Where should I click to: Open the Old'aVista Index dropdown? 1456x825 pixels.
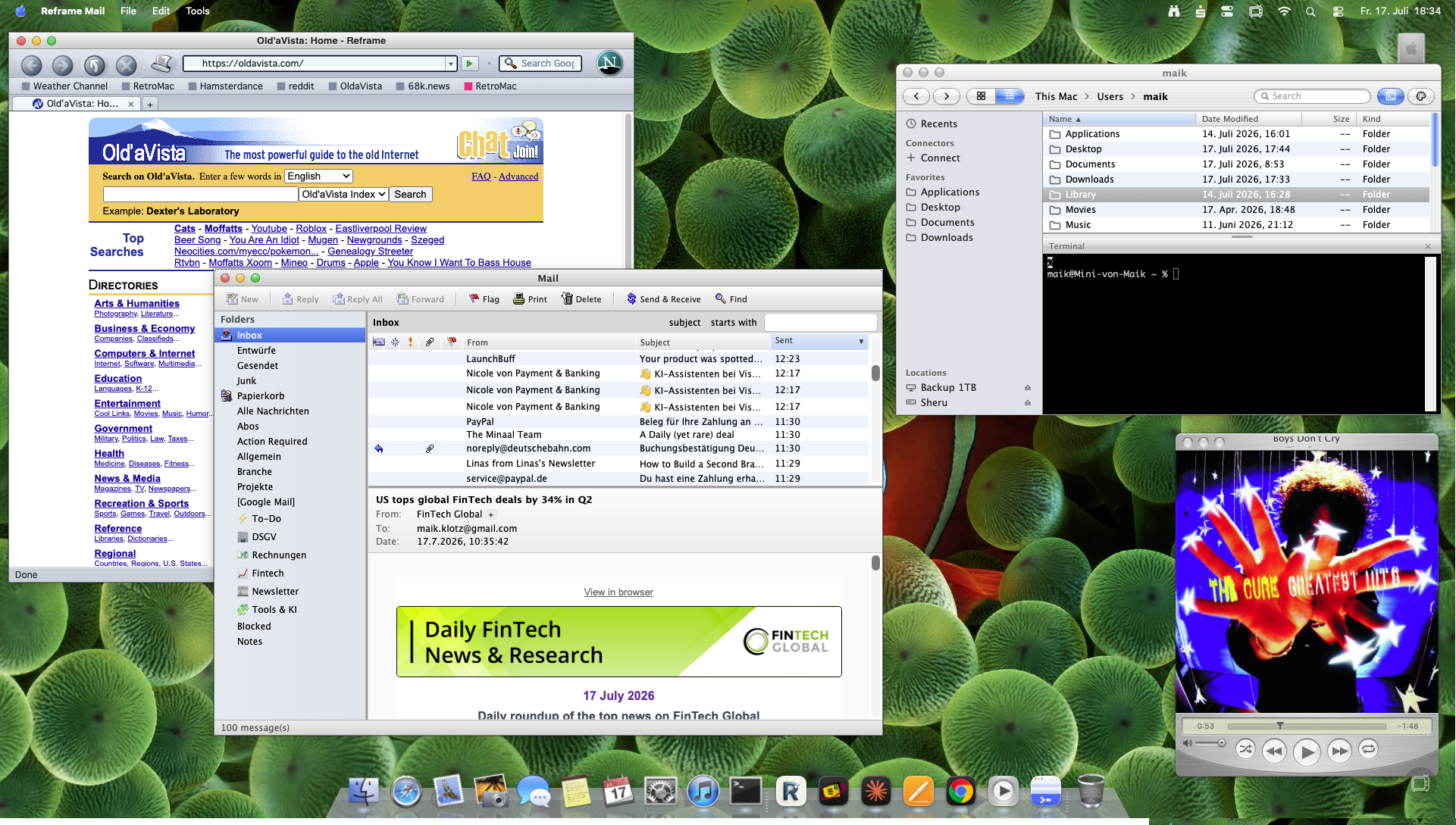(x=343, y=194)
